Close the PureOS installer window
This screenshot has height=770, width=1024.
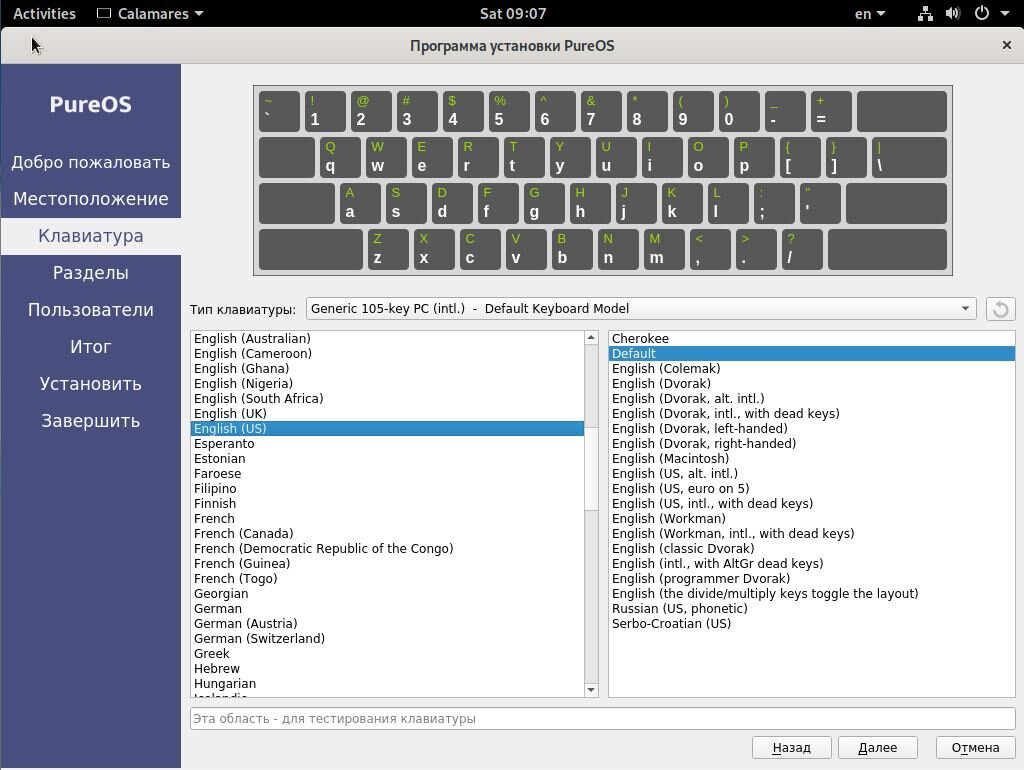pos(1006,45)
